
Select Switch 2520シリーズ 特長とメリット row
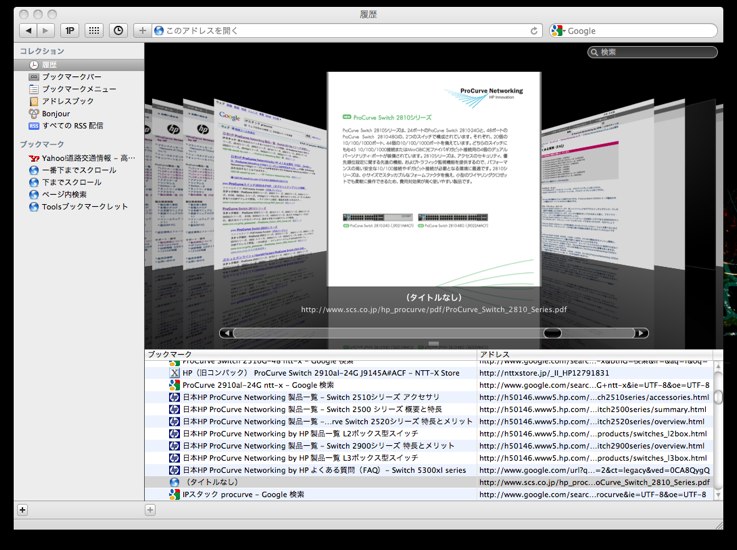(429, 422)
